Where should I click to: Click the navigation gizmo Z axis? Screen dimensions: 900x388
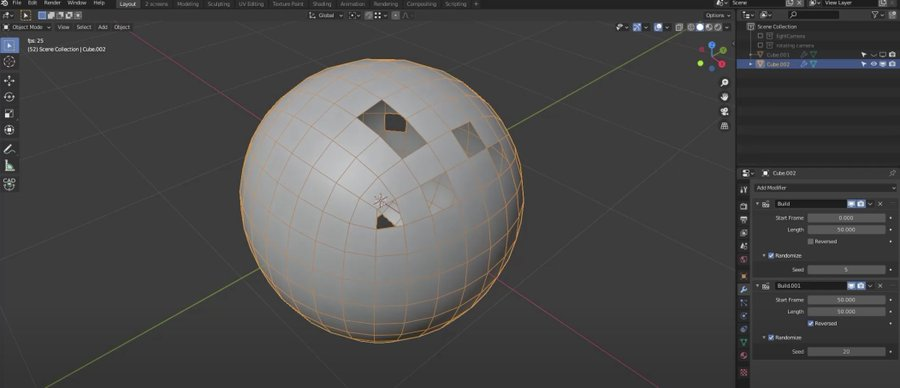coord(712,44)
